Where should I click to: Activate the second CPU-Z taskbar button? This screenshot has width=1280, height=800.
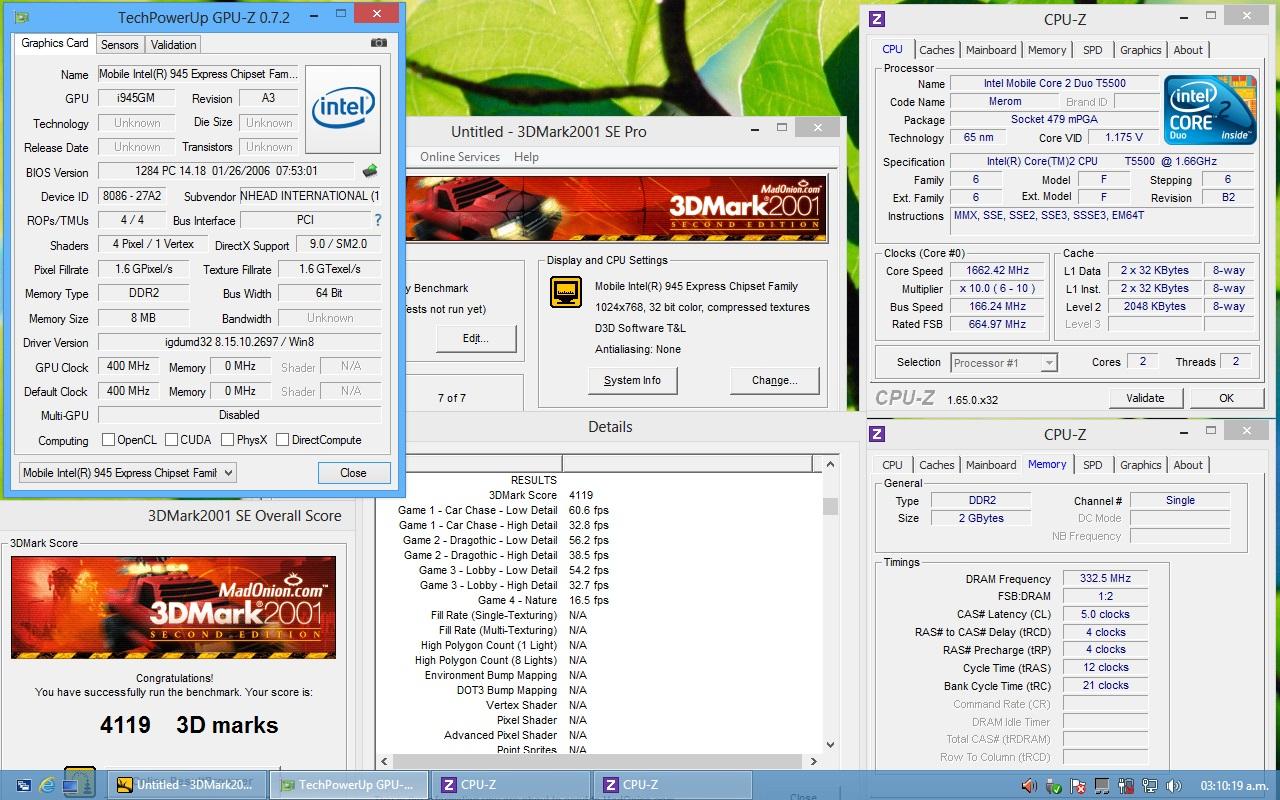pyautogui.click(x=673, y=785)
